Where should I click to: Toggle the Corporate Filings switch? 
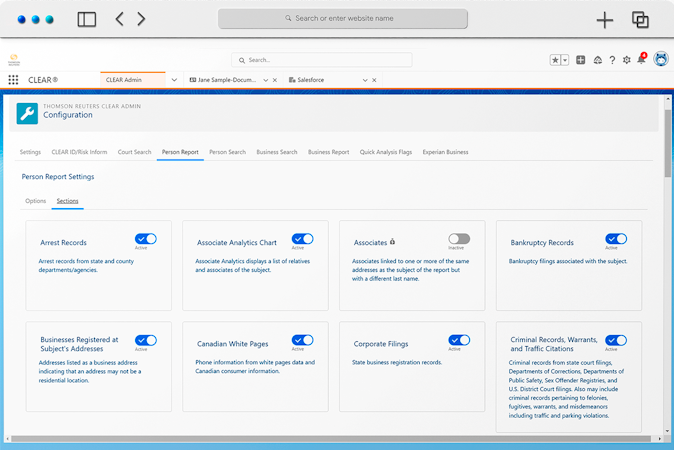(459, 340)
